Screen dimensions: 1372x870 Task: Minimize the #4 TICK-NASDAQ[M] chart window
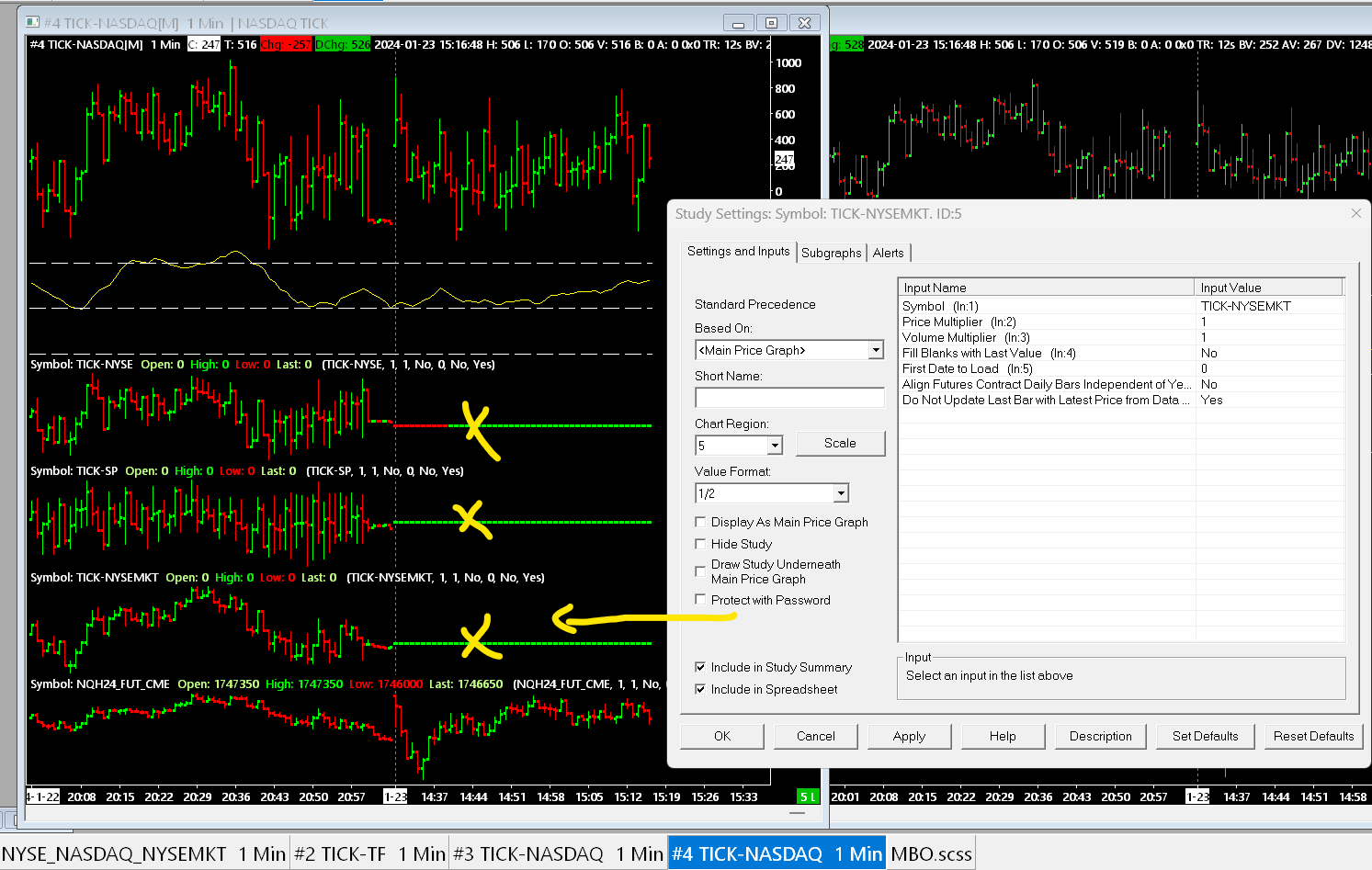click(x=738, y=23)
